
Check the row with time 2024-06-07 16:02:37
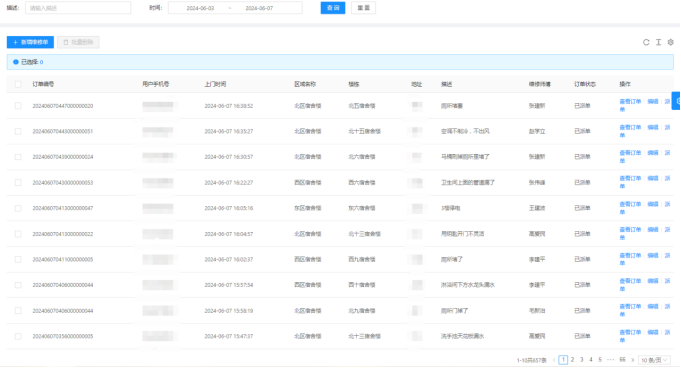(x=18, y=259)
